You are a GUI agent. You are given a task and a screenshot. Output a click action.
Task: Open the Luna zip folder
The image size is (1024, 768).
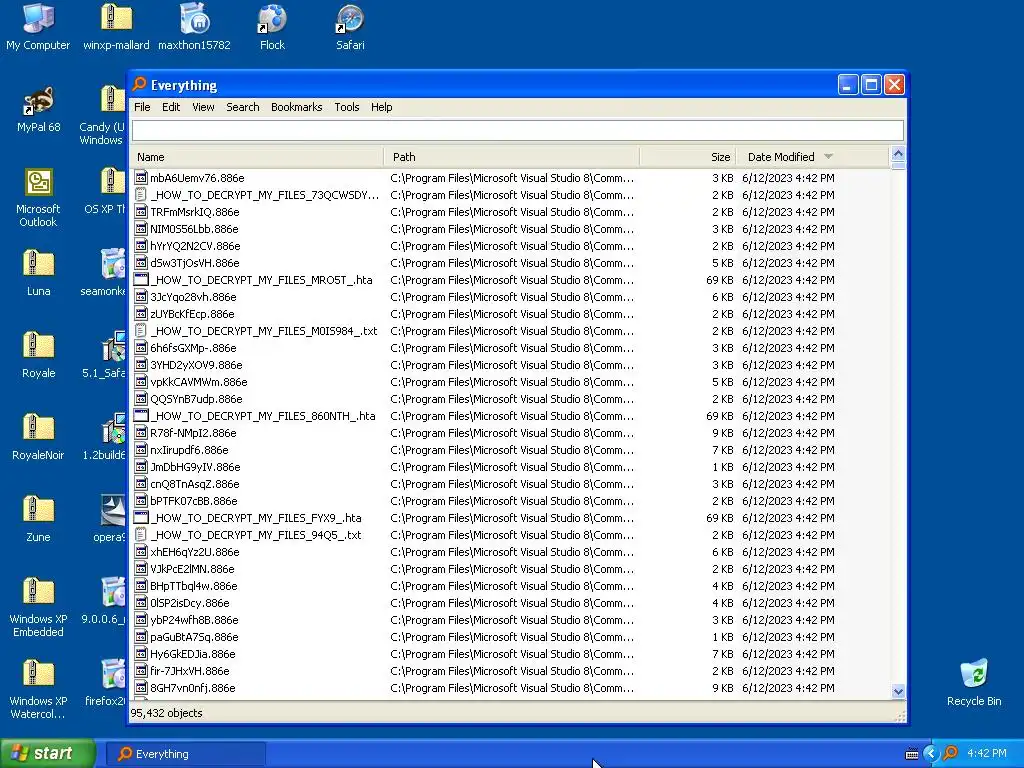pos(39,273)
